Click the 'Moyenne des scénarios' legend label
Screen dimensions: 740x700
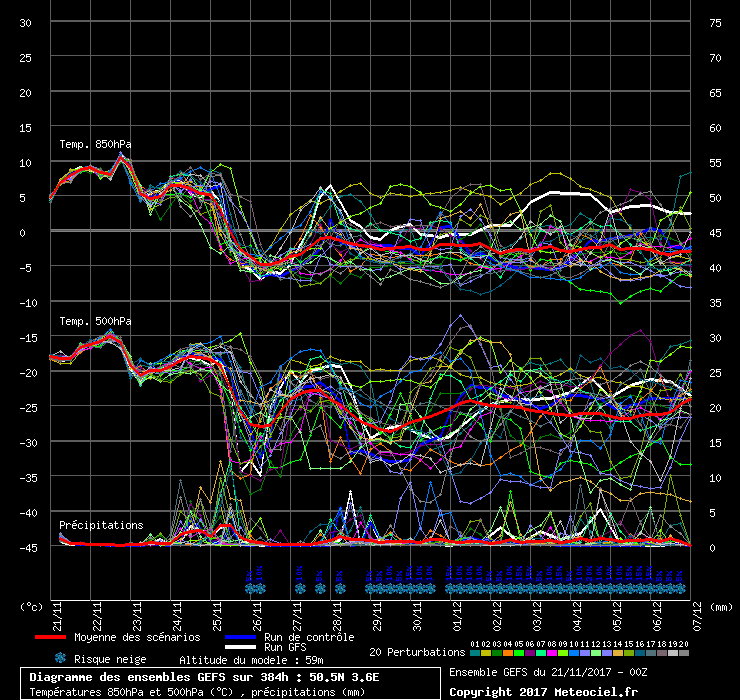click(137, 637)
